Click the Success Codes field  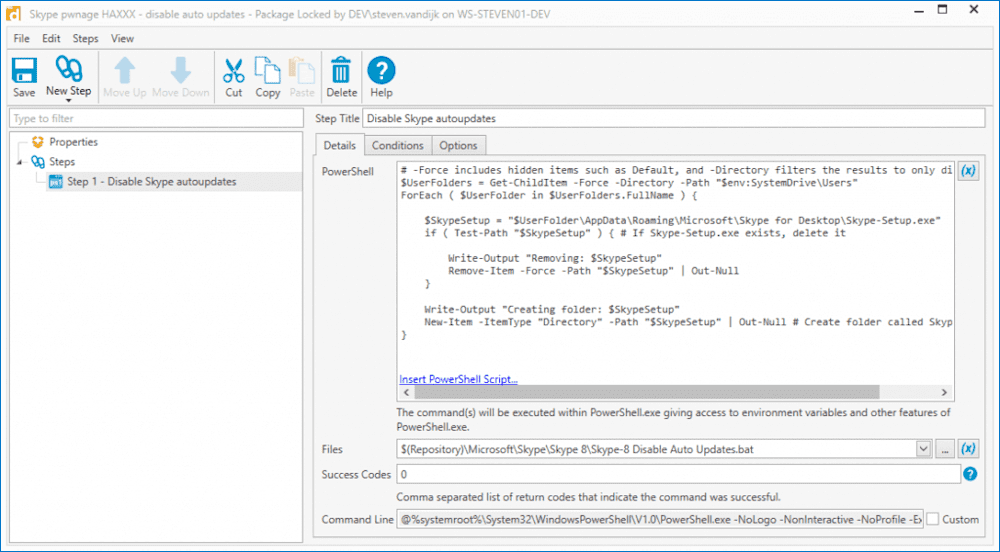679,474
